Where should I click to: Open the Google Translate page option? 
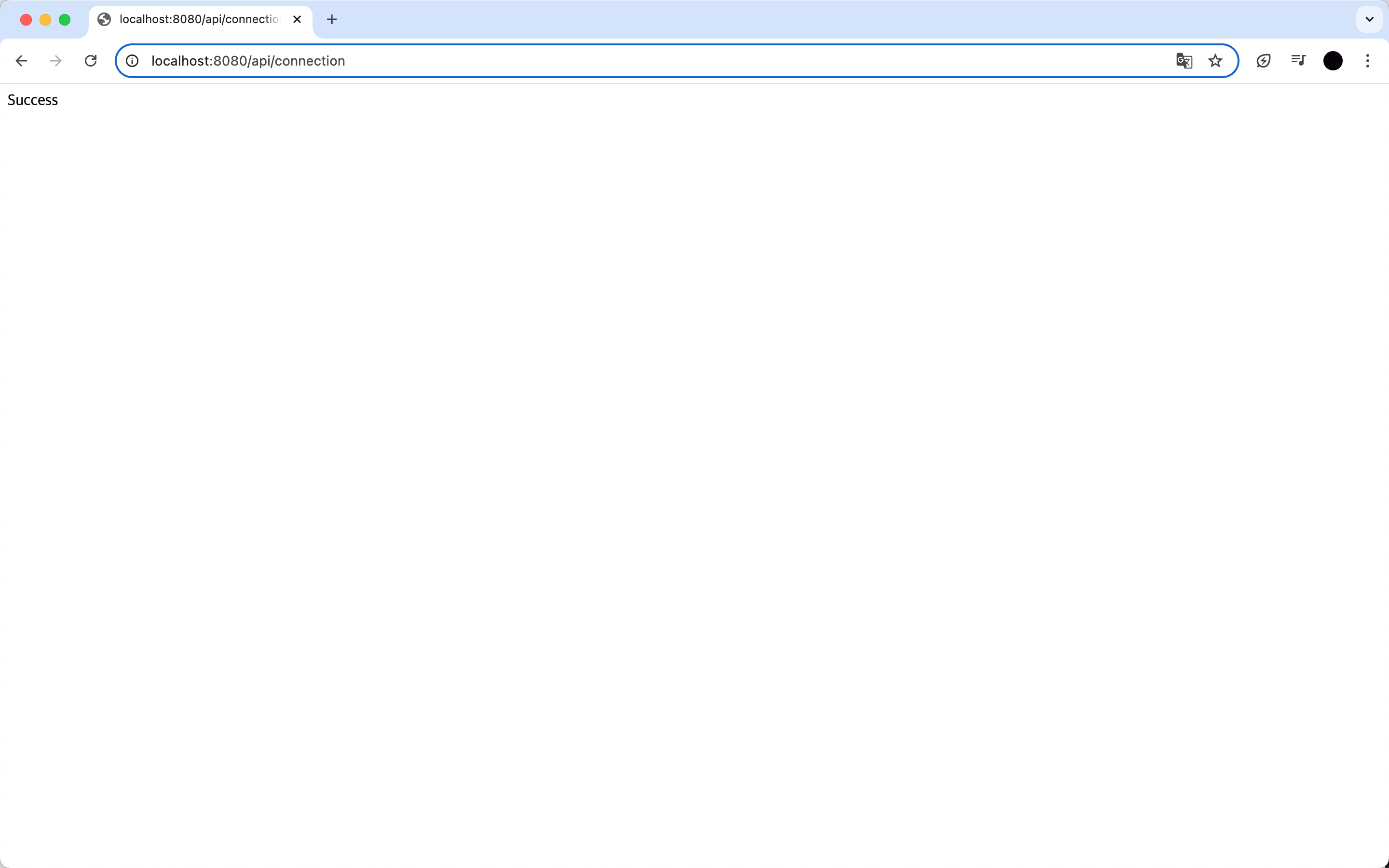click(1184, 61)
